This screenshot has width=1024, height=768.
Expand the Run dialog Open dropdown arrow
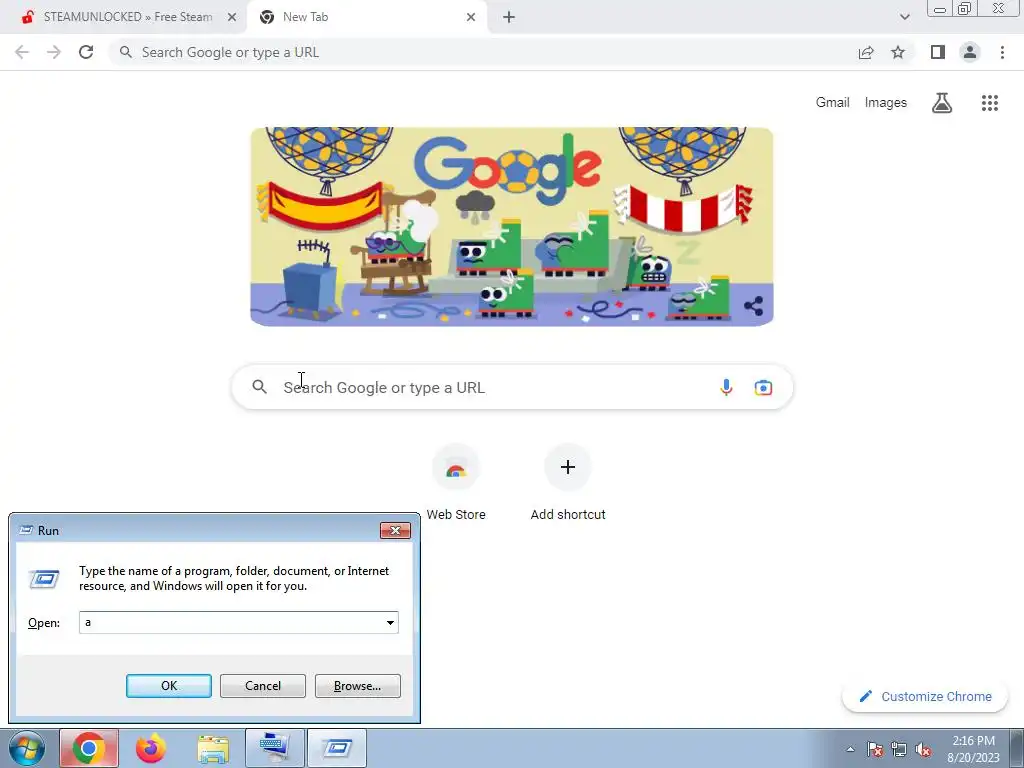pos(390,622)
